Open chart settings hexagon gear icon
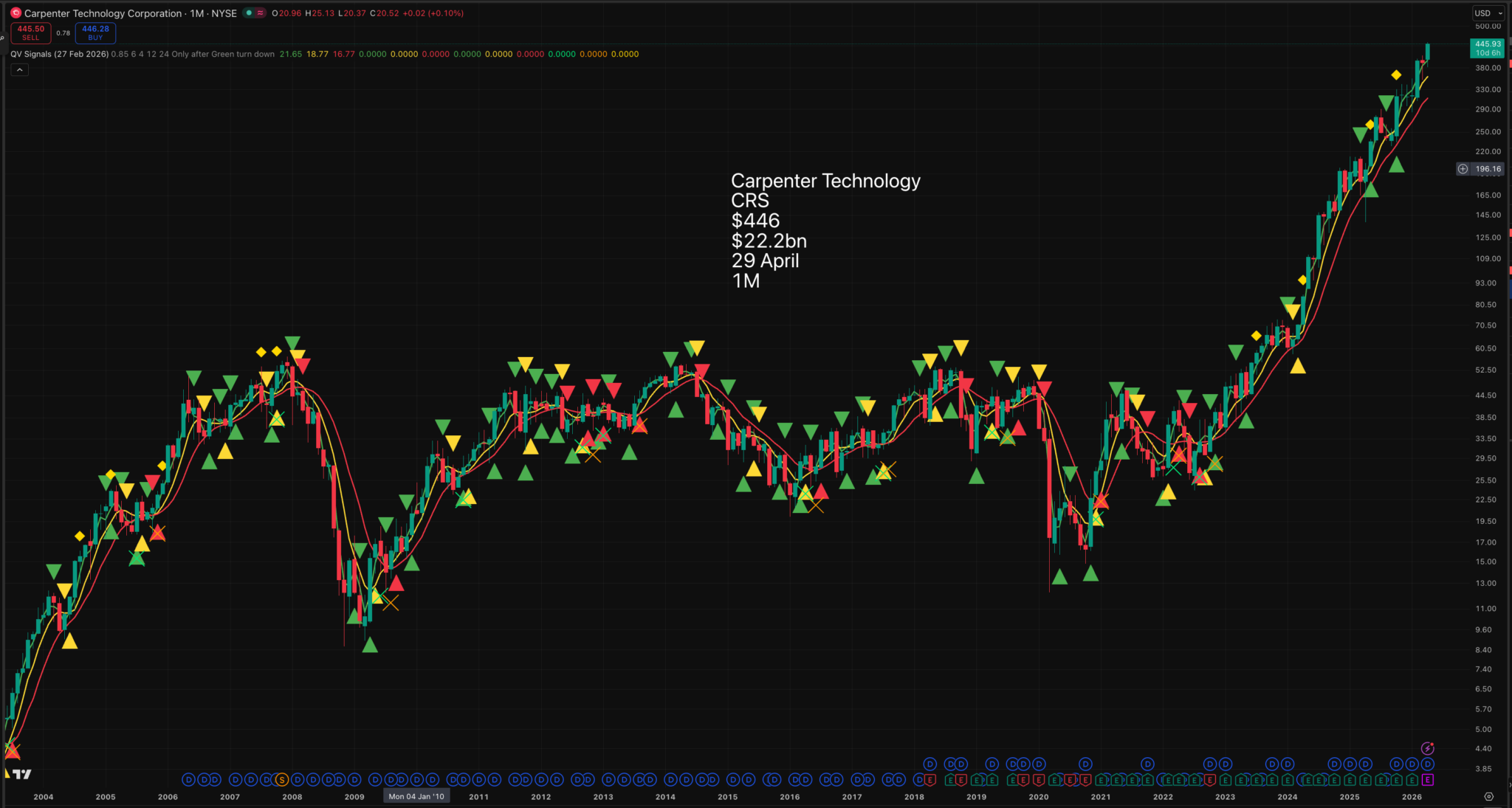The height and width of the screenshot is (808, 1512). point(1488,797)
